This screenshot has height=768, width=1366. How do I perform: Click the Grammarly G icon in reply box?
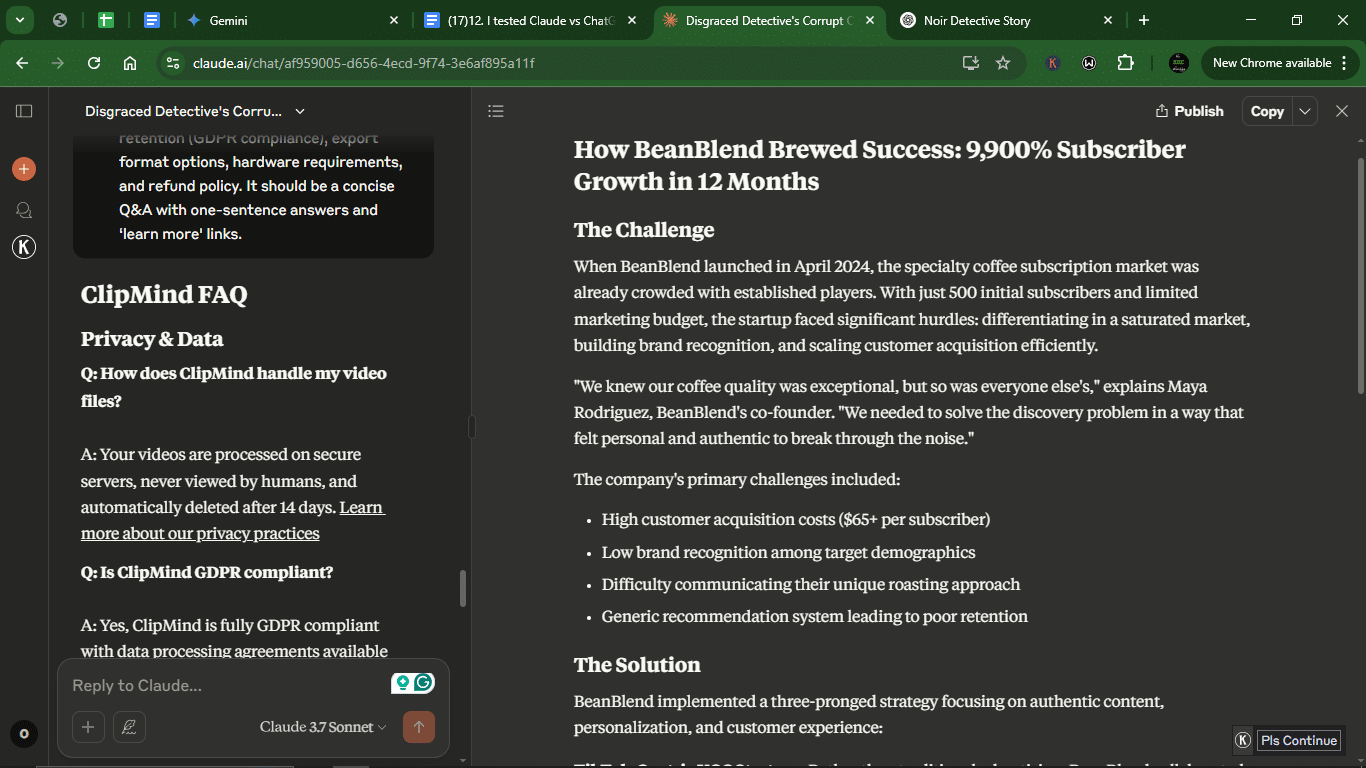[x=424, y=683]
